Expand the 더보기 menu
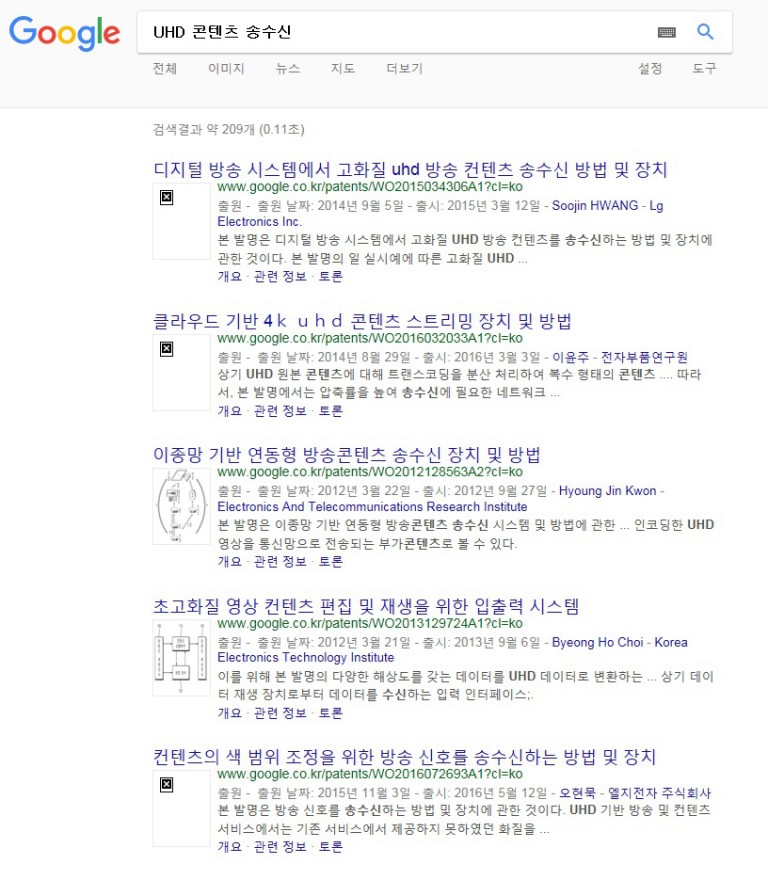 point(404,68)
